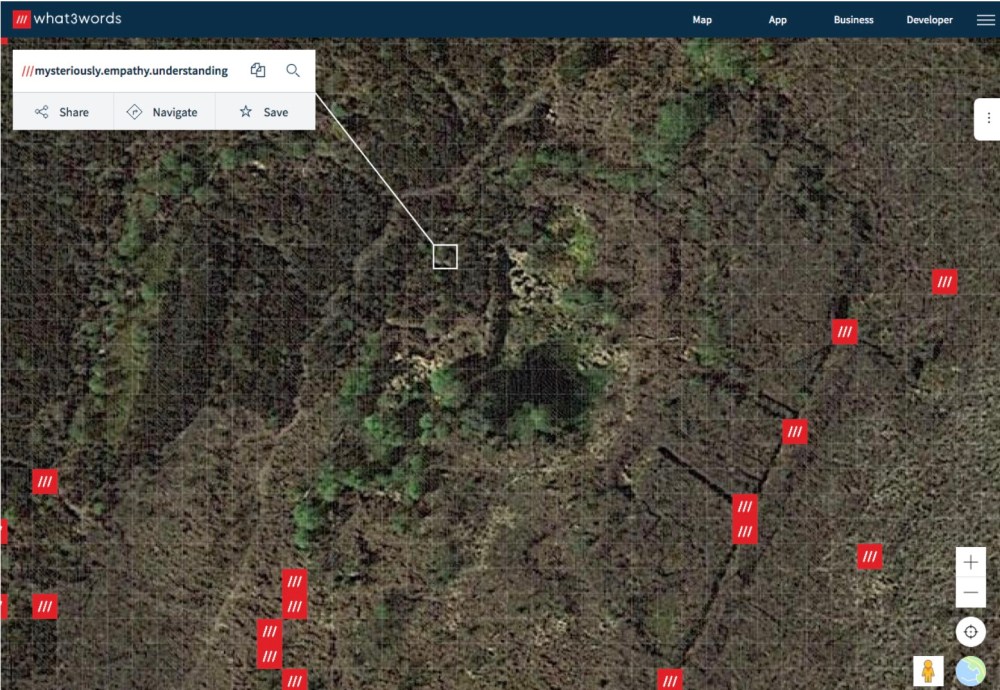Save this location with the star

pos(265,112)
